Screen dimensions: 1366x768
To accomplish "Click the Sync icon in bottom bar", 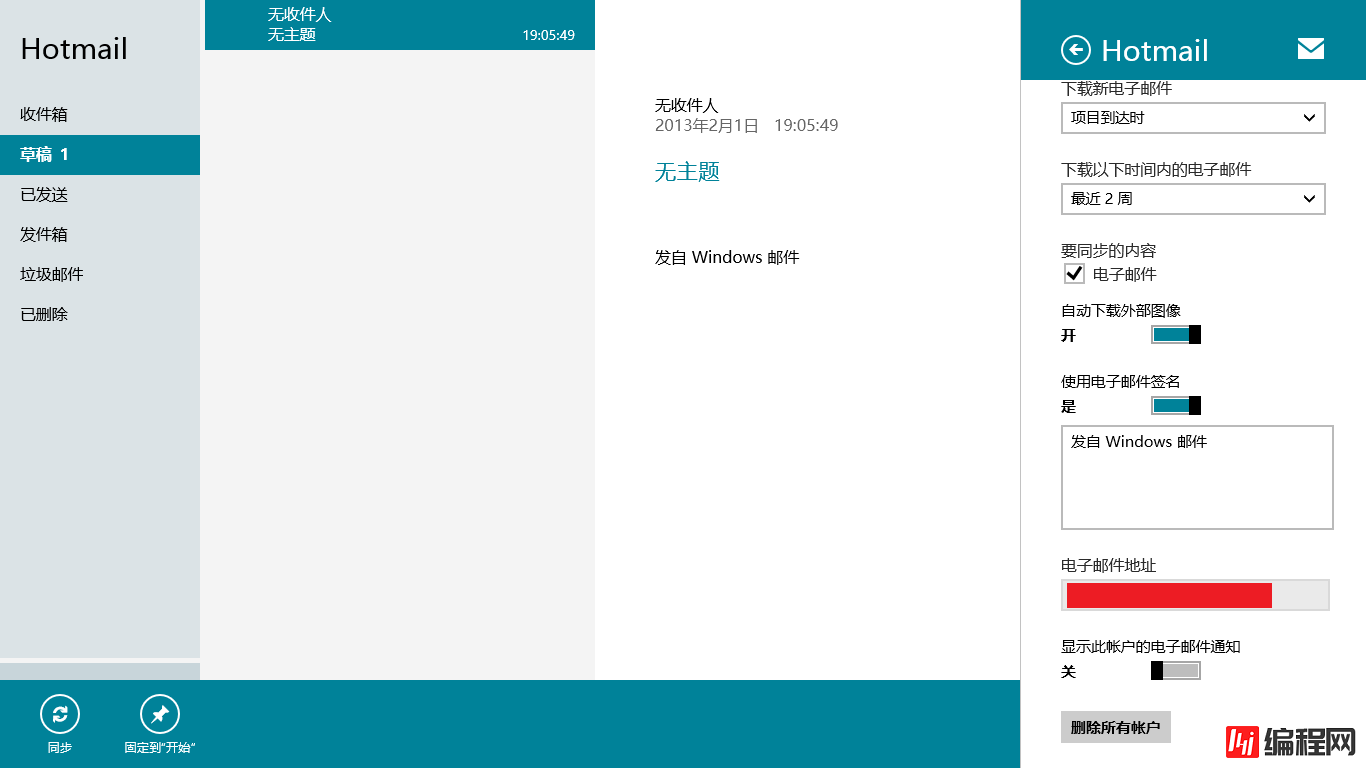I will [x=60, y=714].
